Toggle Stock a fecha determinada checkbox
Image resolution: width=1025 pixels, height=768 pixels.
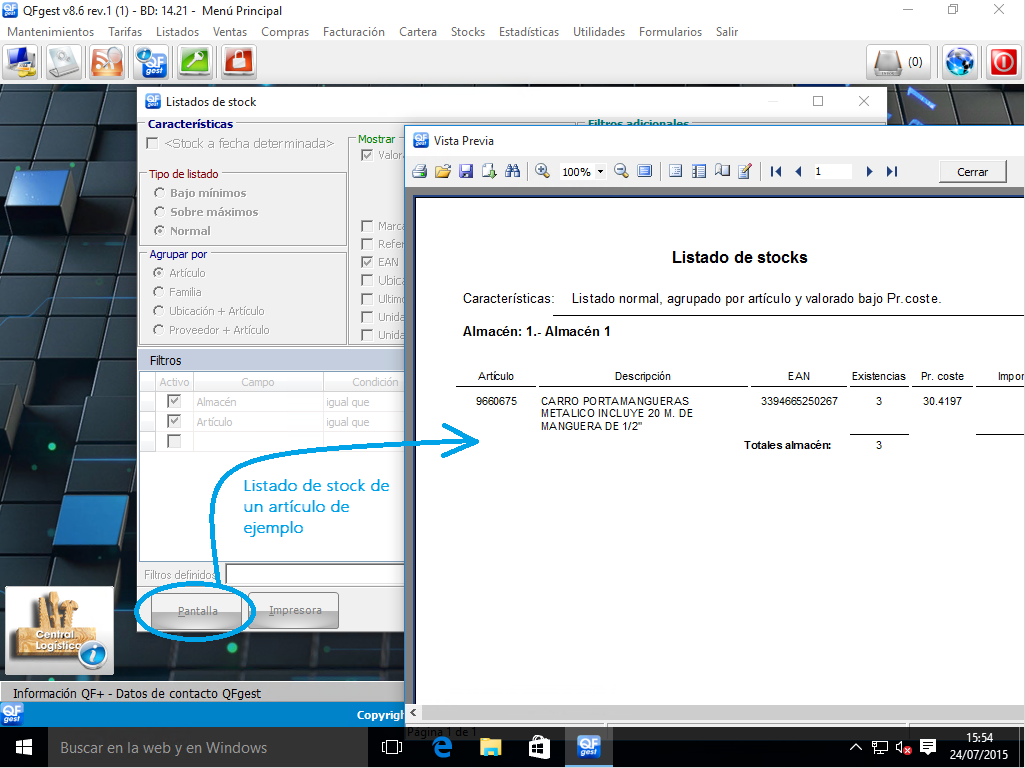pos(152,143)
